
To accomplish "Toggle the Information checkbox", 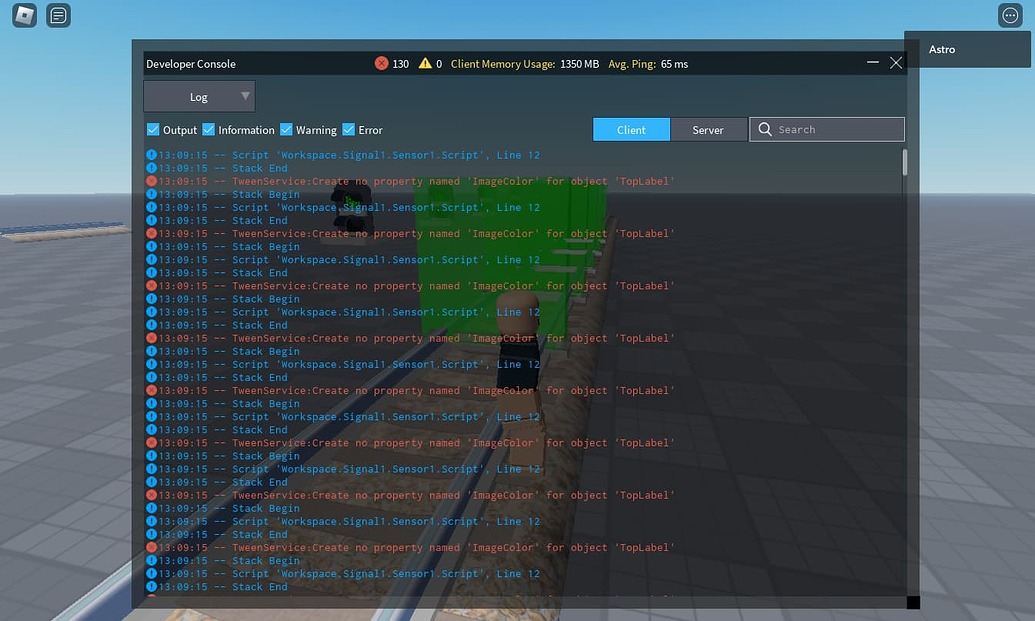I will (208, 129).
